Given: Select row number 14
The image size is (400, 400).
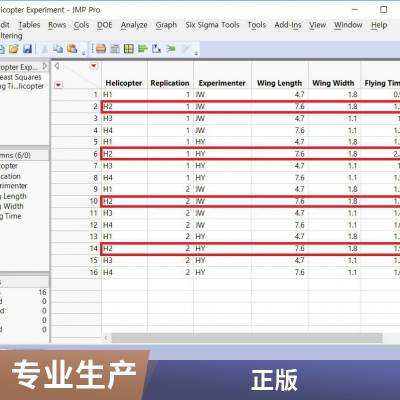Looking at the screenshot, I should pos(94,249).
